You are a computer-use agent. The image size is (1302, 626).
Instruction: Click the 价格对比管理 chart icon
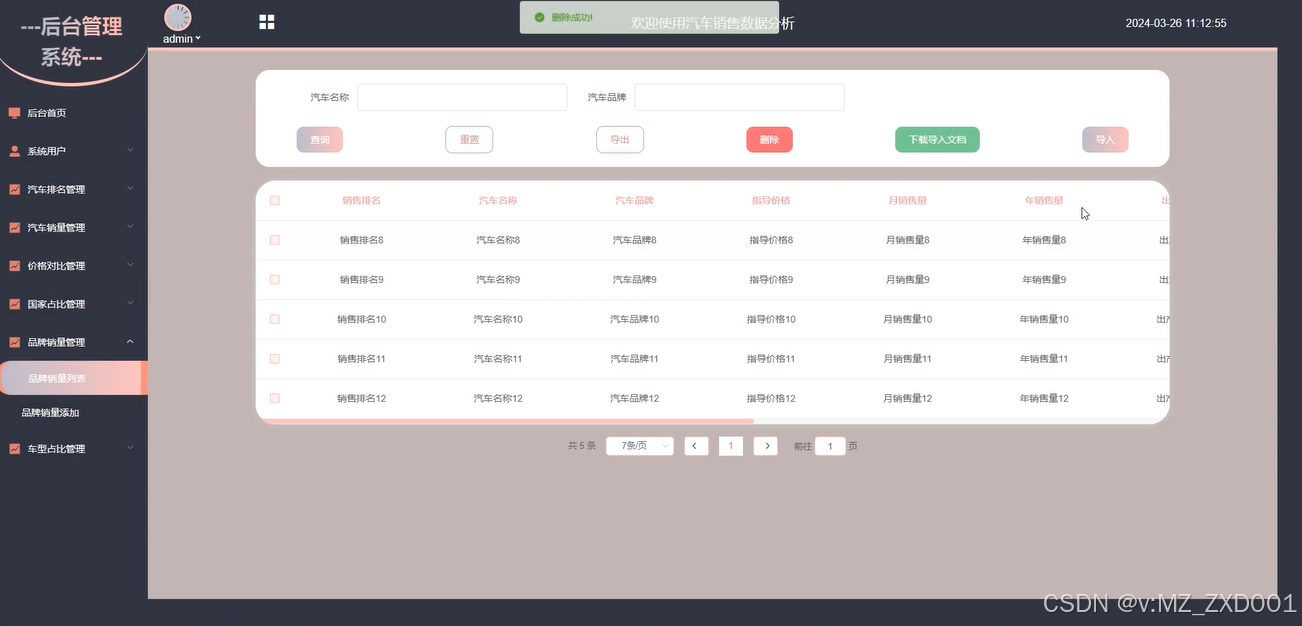[x=14, y=266]
